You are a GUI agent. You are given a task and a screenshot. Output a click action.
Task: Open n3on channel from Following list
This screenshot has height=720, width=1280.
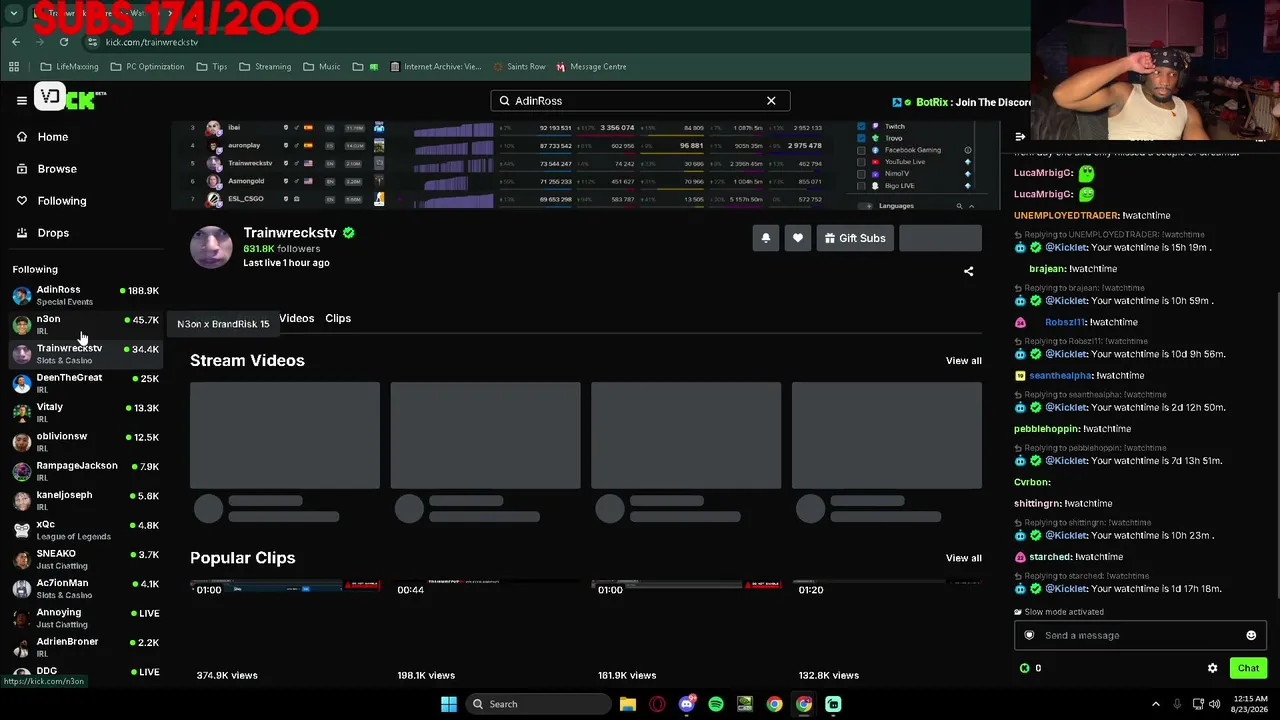(x=85, y=324)
